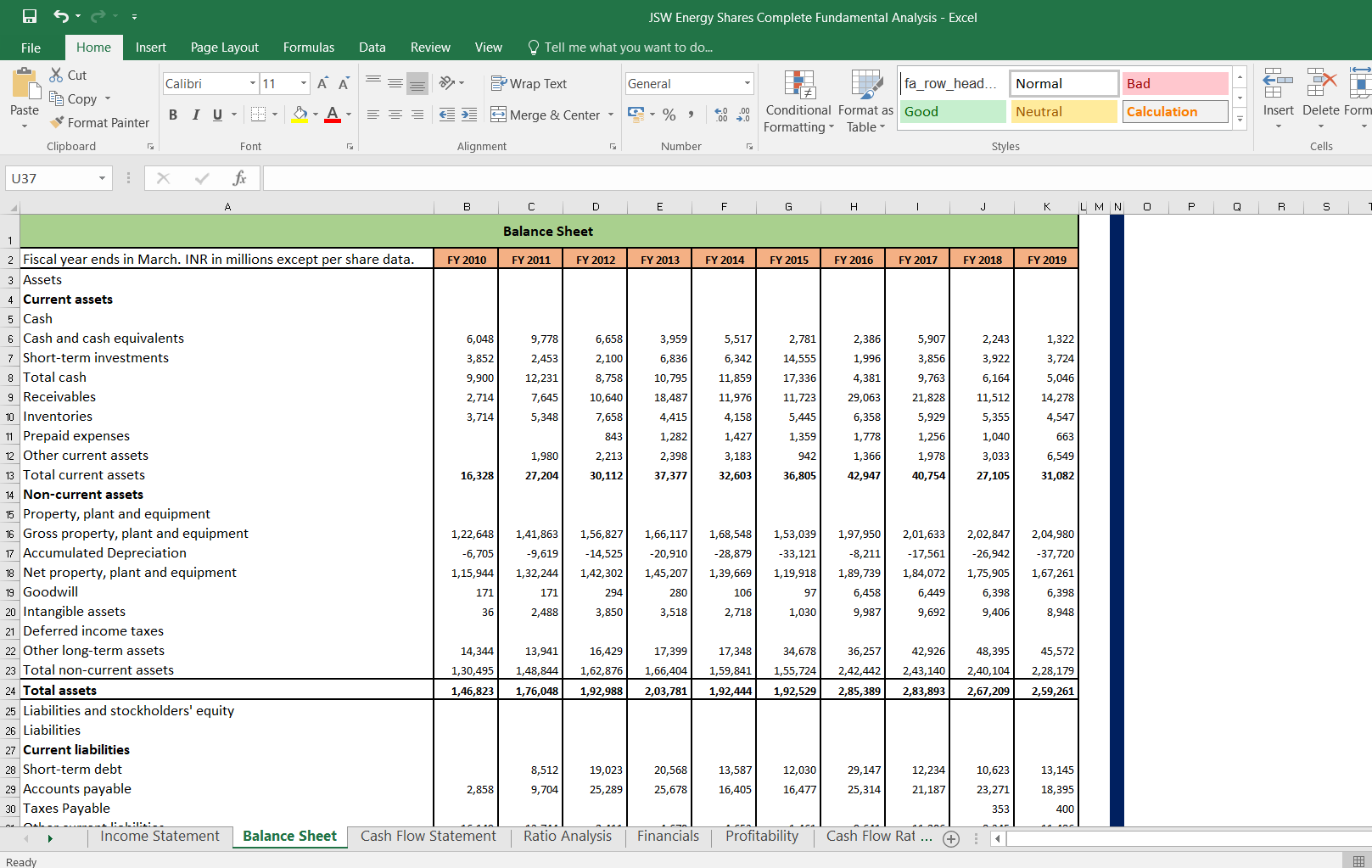Screen dimensions: 1372x868
Task: Toggle Bold formatting
Action: [173, 115]
